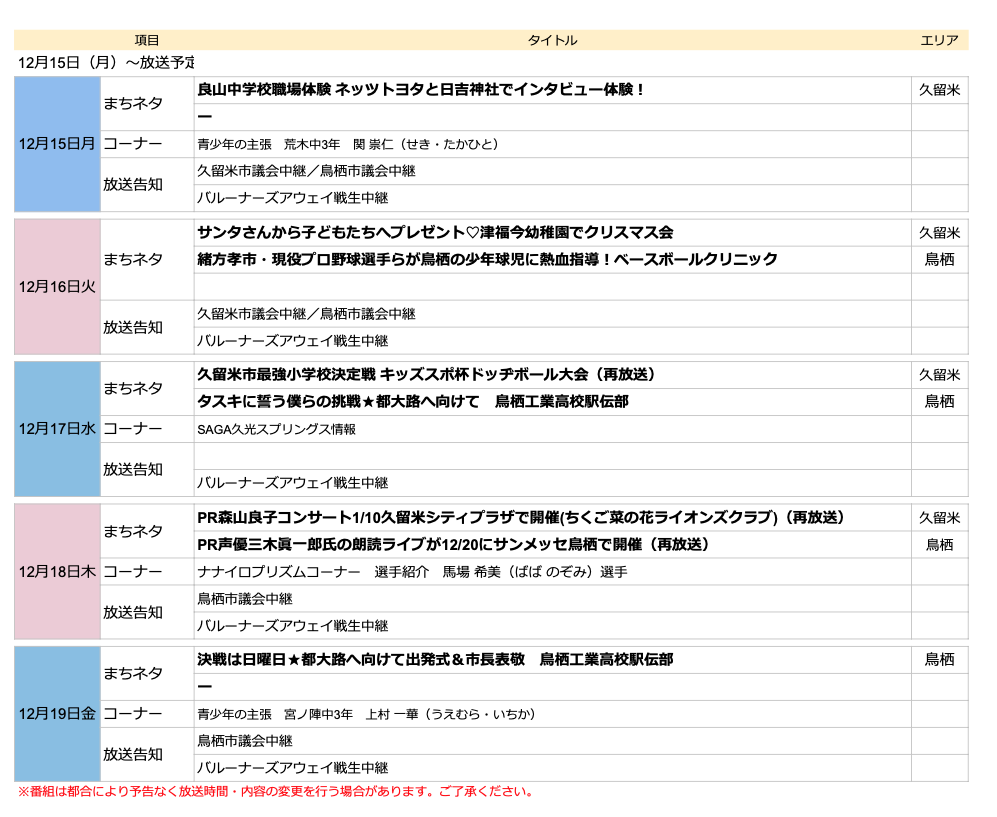Select PR声優三木眞一郎氏の朗読ライブ title
997x817 pixels.
pos(453,545)
